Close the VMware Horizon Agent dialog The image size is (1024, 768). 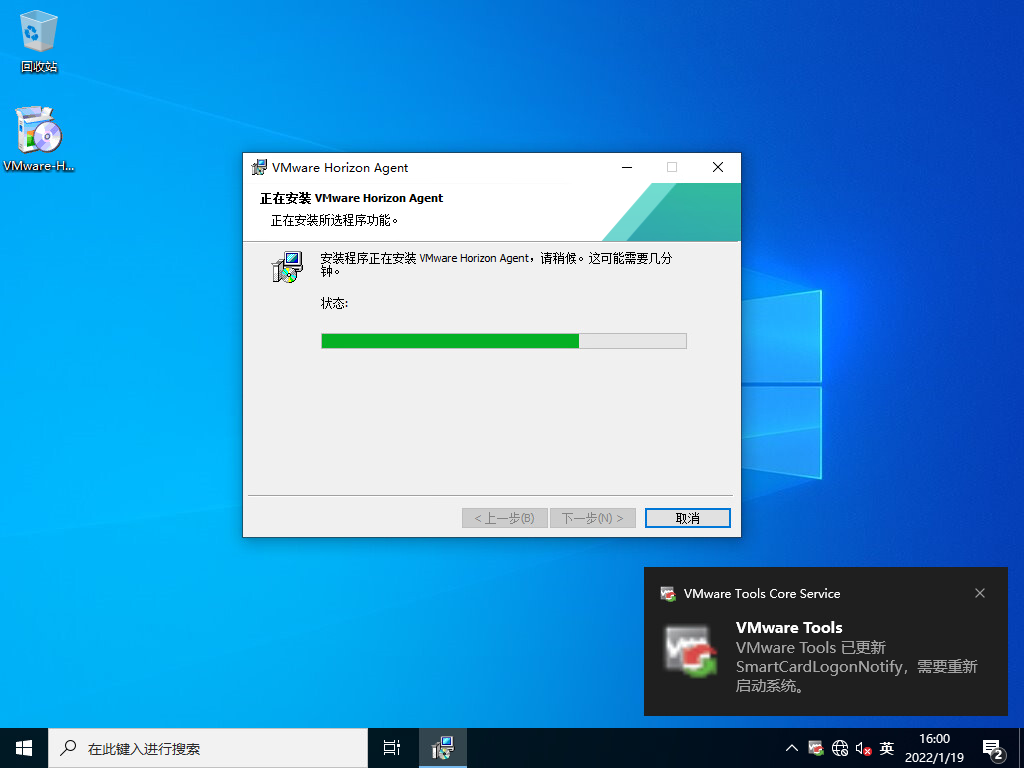click(718, 167)
